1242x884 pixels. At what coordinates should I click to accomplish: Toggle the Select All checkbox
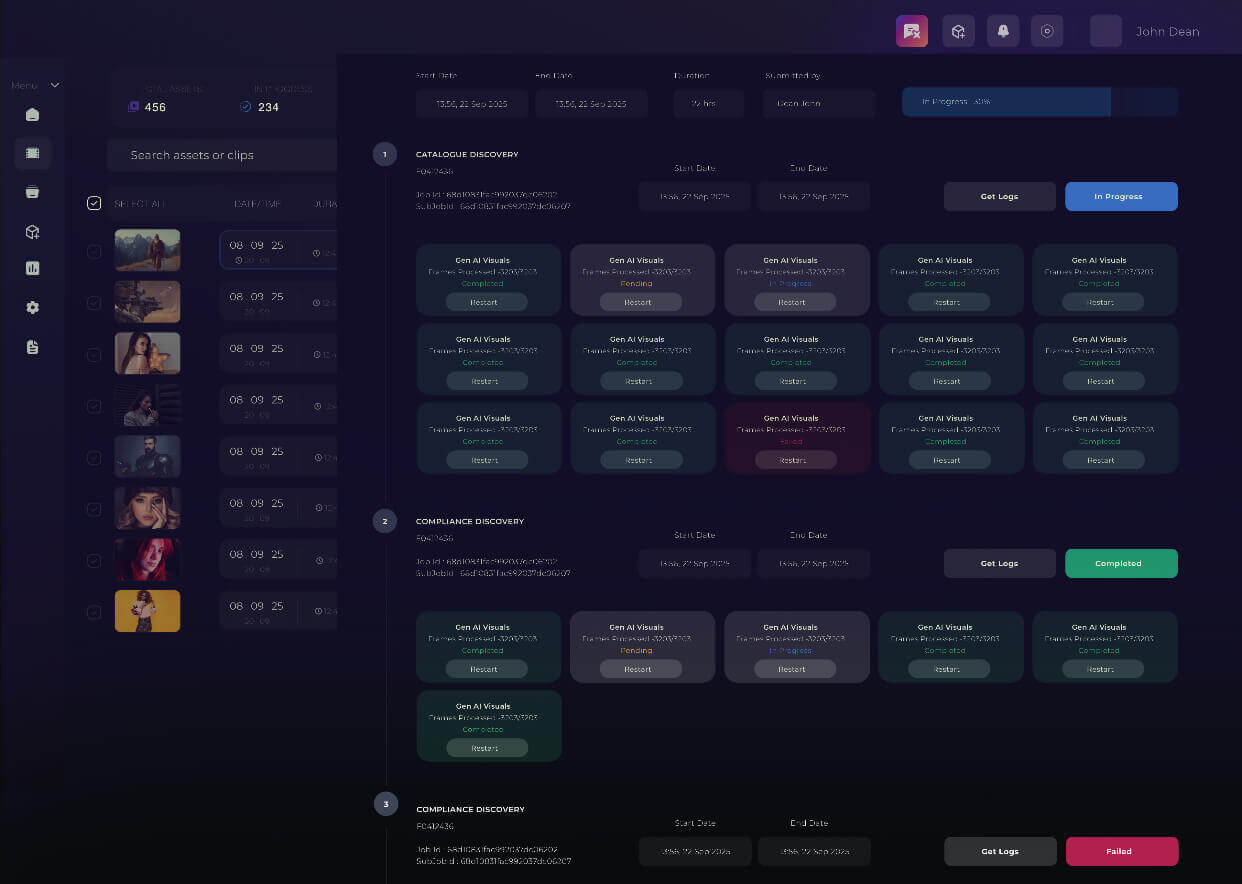pyautogui.click(x=94, y=203)
